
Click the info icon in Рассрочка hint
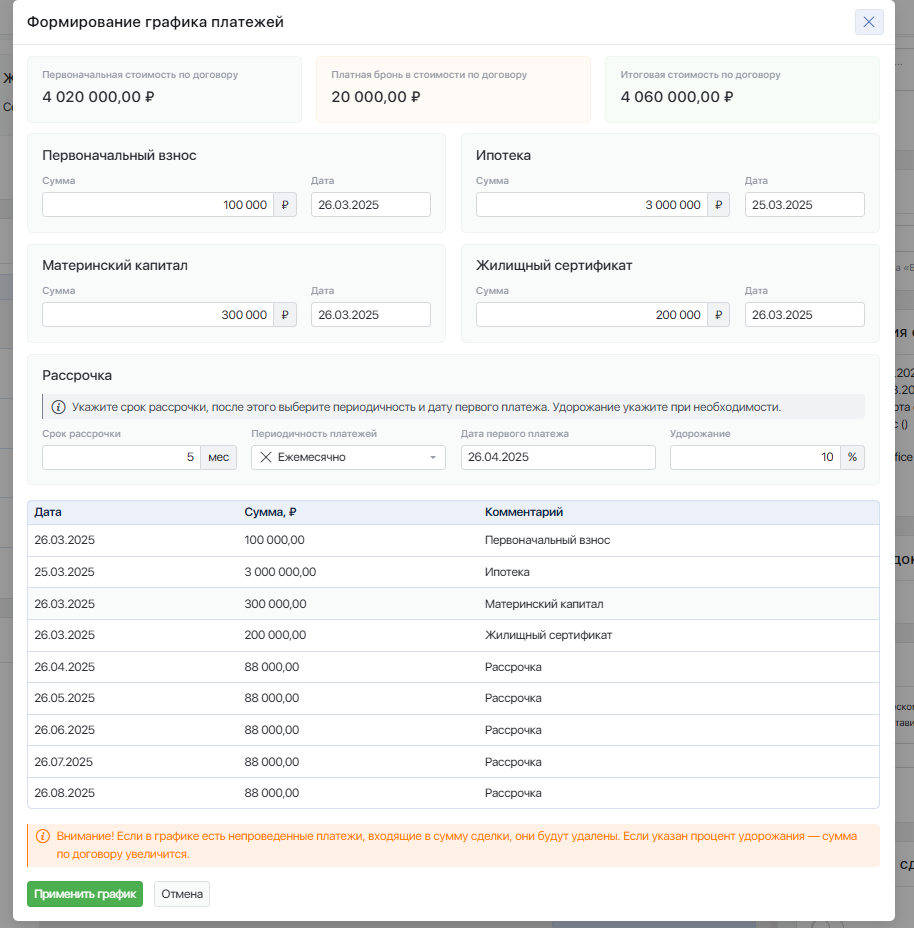58,407
